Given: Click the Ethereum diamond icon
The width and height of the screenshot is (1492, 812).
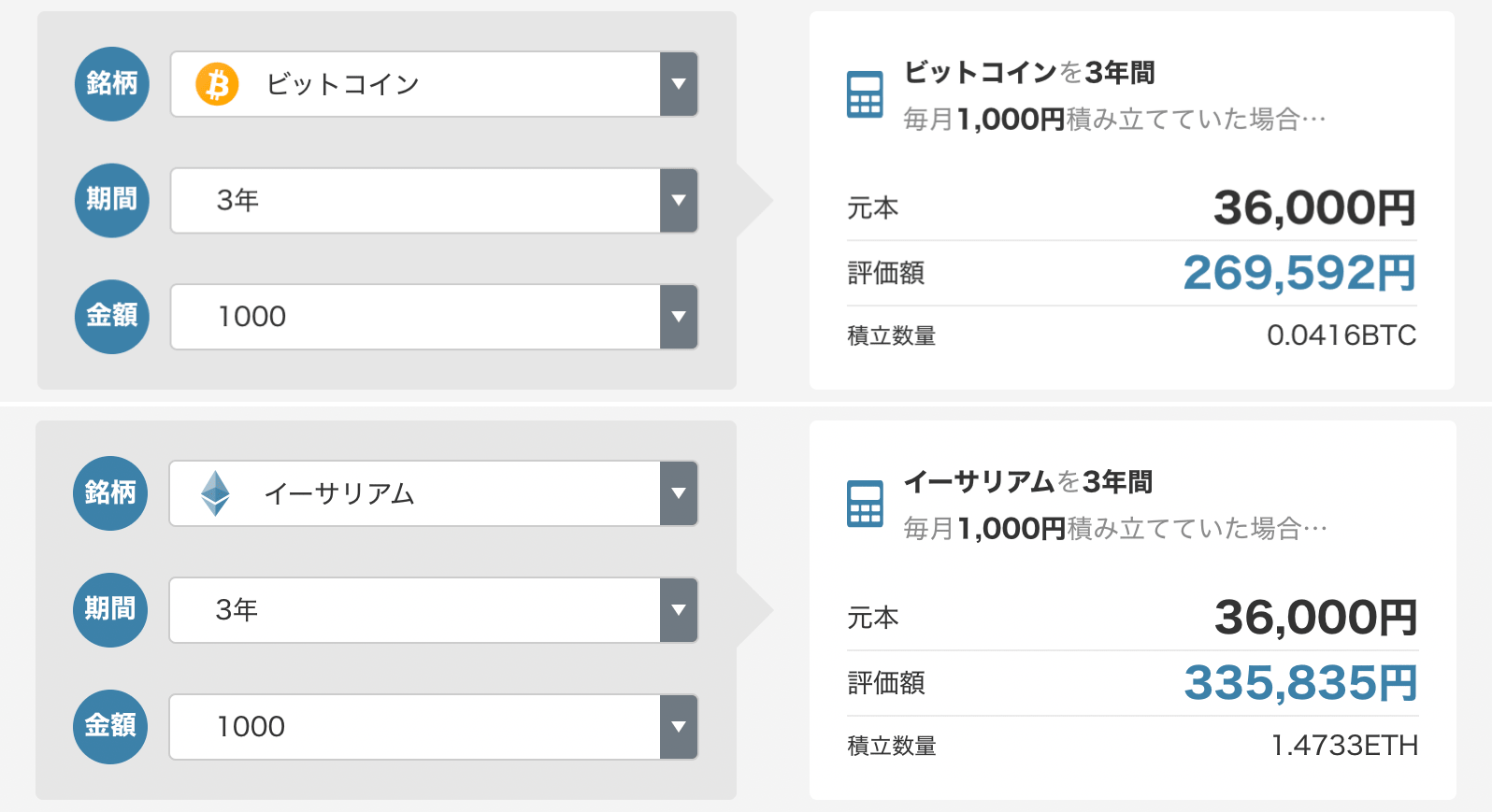Looking at the screenshot, I should coord(216,493).
